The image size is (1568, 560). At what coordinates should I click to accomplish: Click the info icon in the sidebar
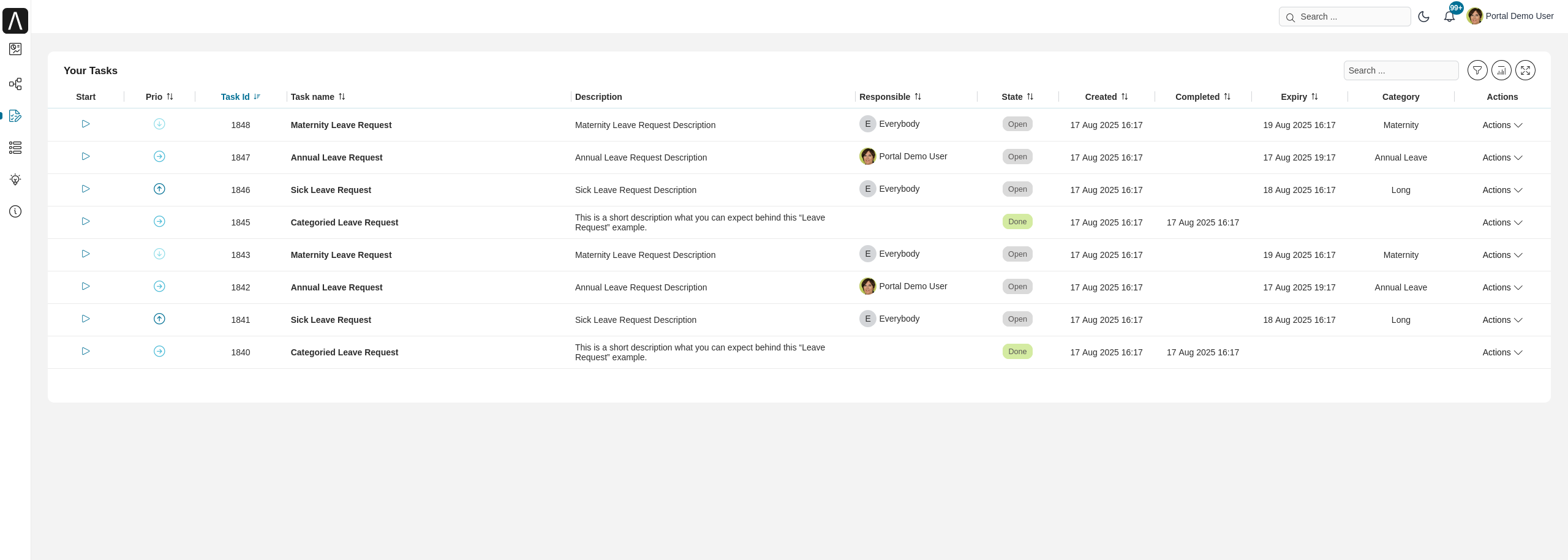(15, 211)
